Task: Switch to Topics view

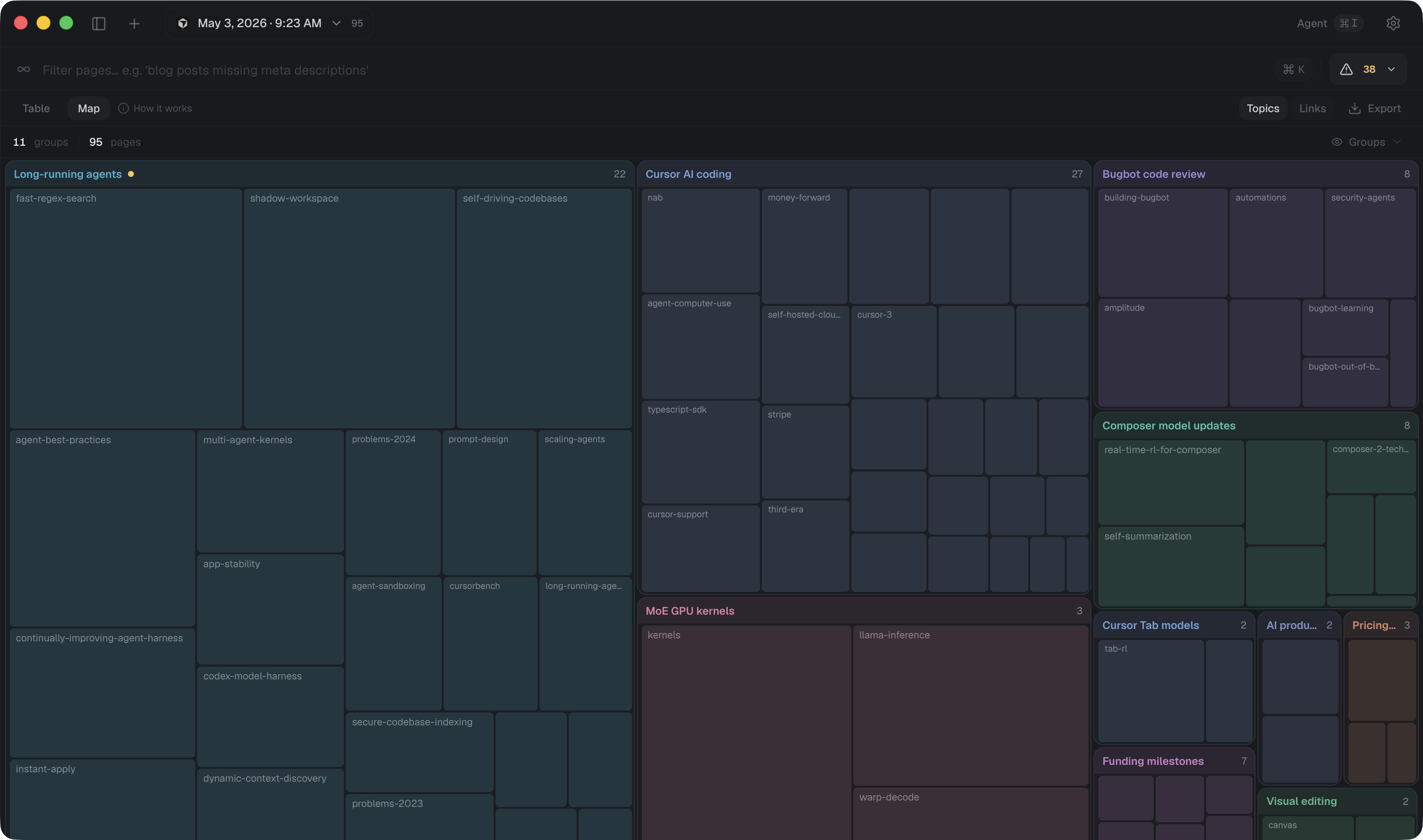Action: click(1263, 108)
